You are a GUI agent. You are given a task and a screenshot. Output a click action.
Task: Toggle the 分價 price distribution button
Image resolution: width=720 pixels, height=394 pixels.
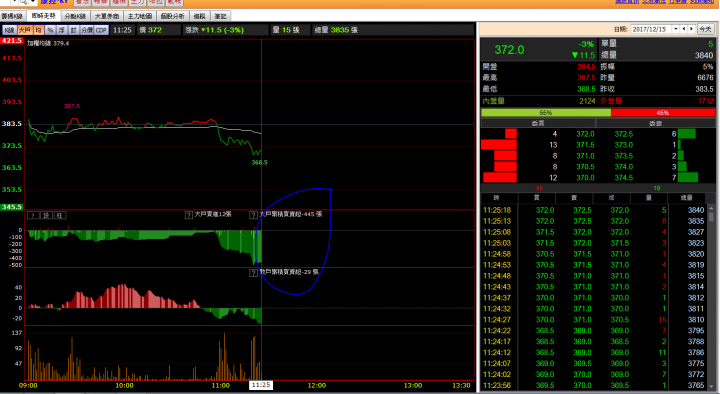pyautogui.click(x=87, y=30)
